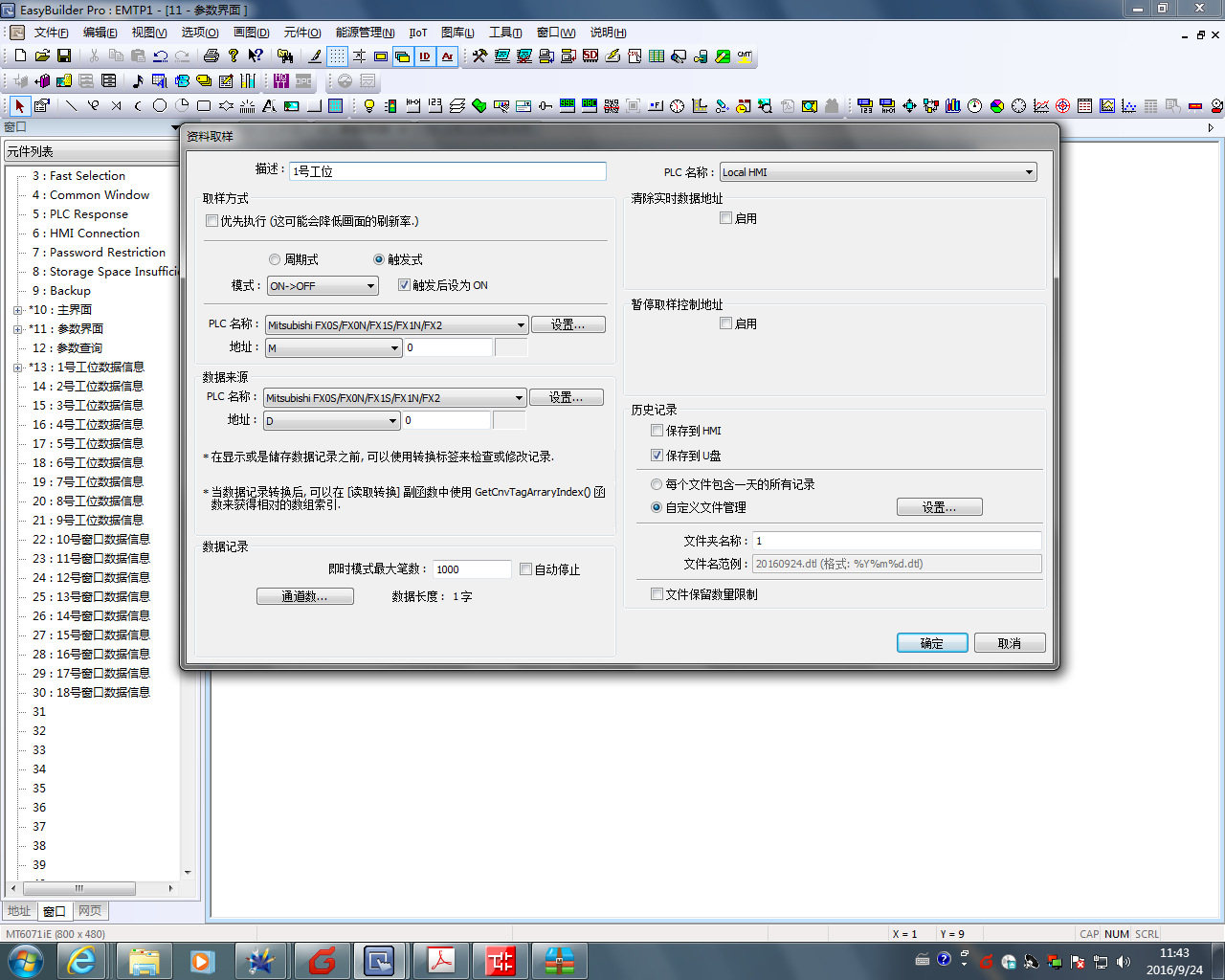Viewport: 1225px width, 980px height.
Task: Click the element list horizontal scrollbar
Action: [x=91, y=888]
